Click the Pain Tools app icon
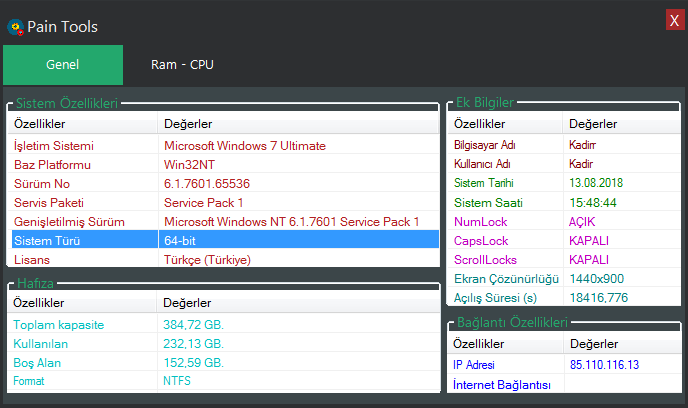688x408 pixels. (15, 27)
